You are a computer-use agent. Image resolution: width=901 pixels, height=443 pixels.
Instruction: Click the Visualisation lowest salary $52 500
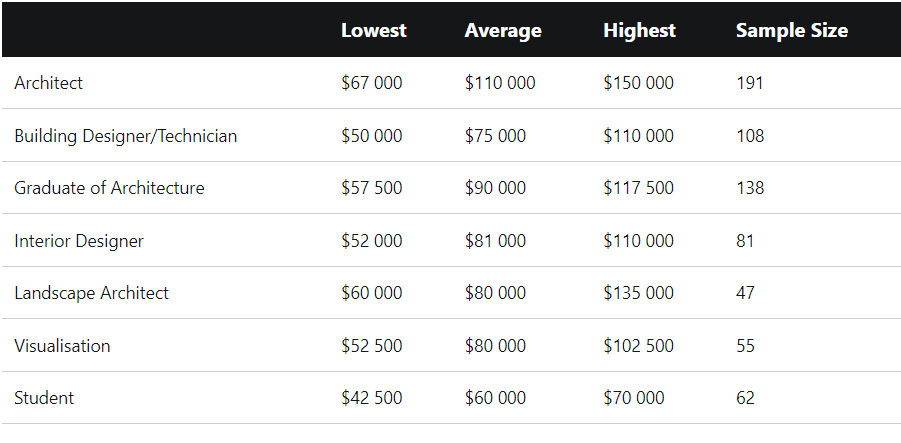[x=372, y=346]
